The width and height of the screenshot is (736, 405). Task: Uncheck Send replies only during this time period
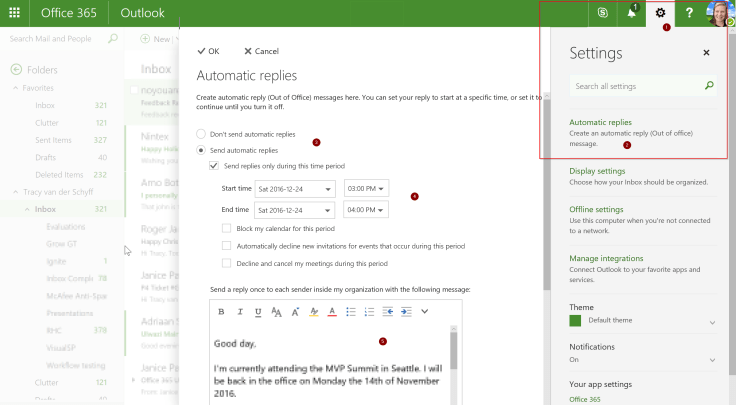click(x=215, y=165)
